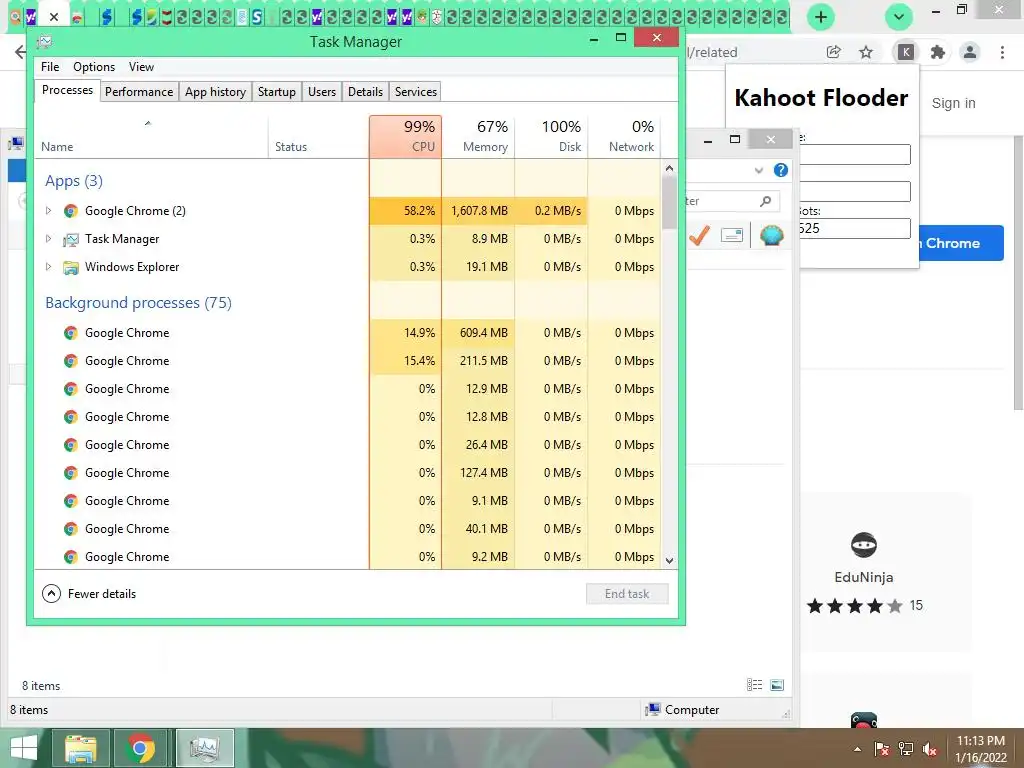Click the Background processes (75) heading

pos(138,303)
